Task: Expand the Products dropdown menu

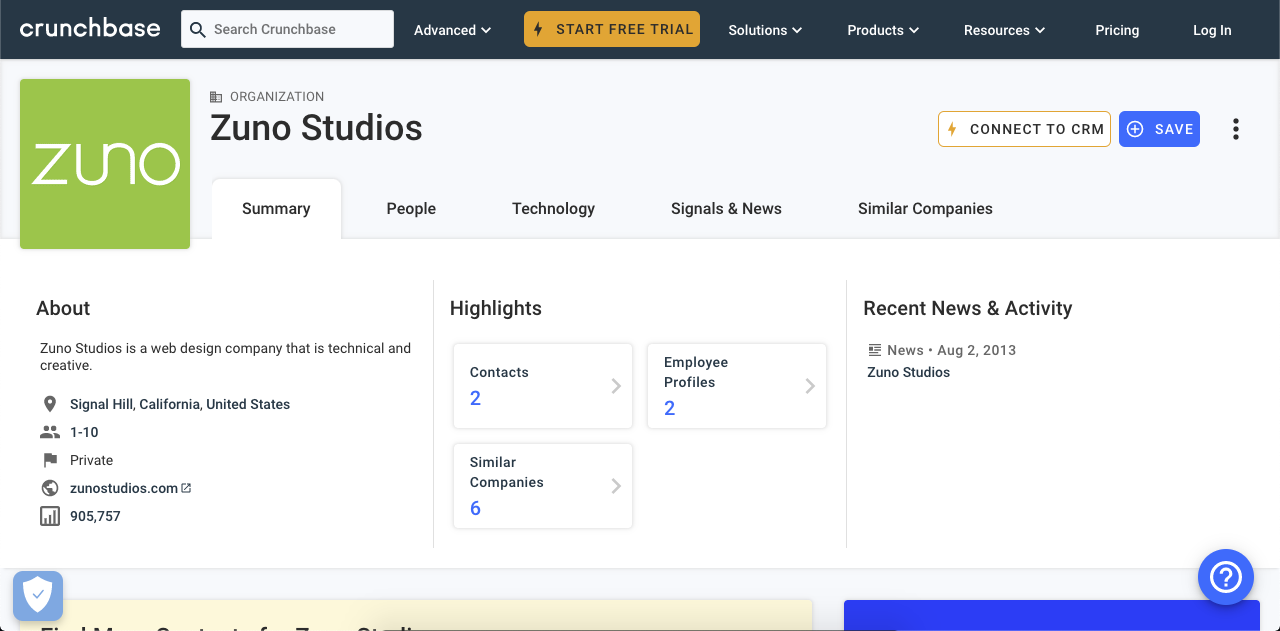Action: [x=883, y=30]
